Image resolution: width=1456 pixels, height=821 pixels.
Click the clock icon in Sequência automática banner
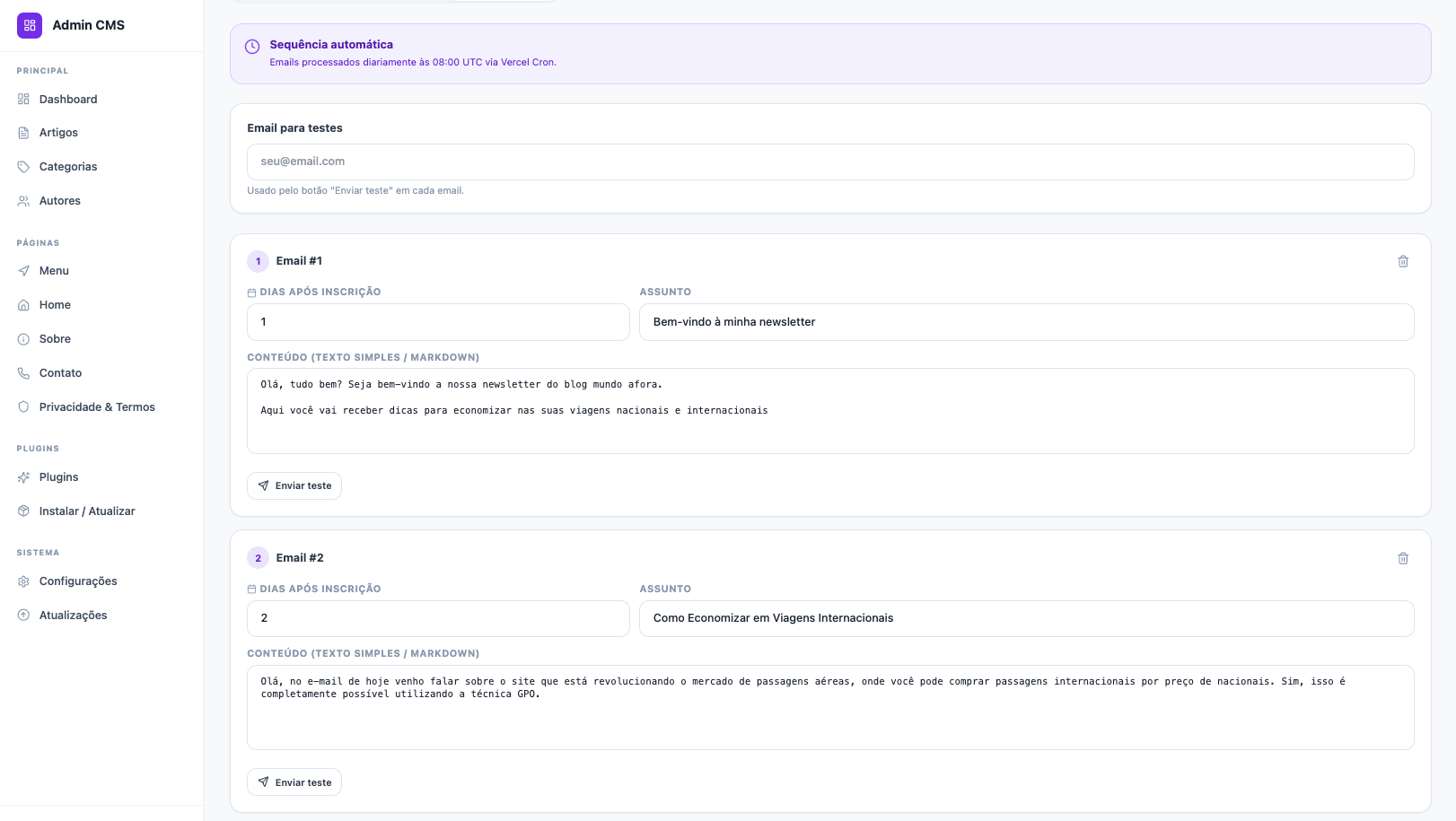pos(252,47)
